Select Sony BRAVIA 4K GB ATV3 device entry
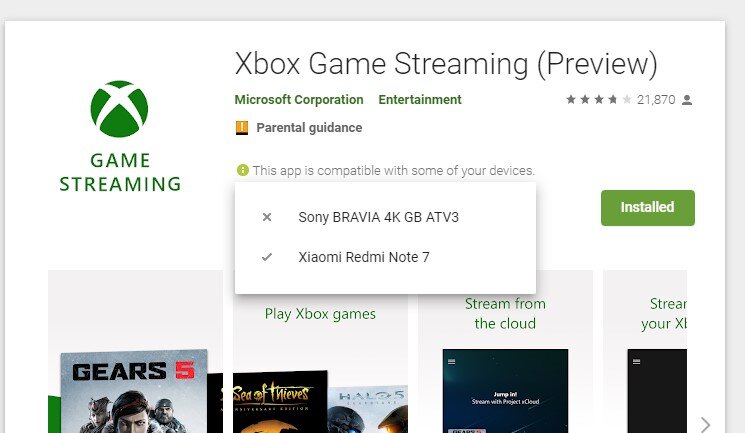Viewport: 745px width, 433px height. (385, 217)
